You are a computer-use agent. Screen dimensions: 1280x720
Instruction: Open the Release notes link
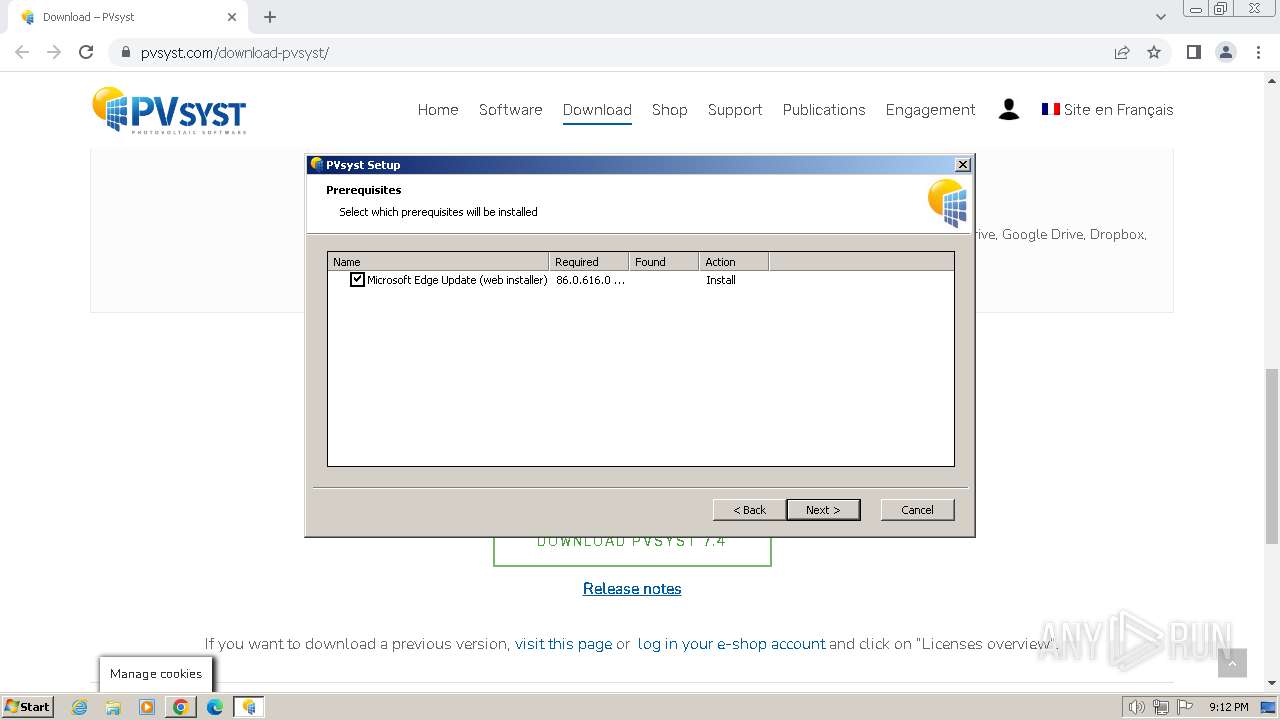tap(632, 589)
